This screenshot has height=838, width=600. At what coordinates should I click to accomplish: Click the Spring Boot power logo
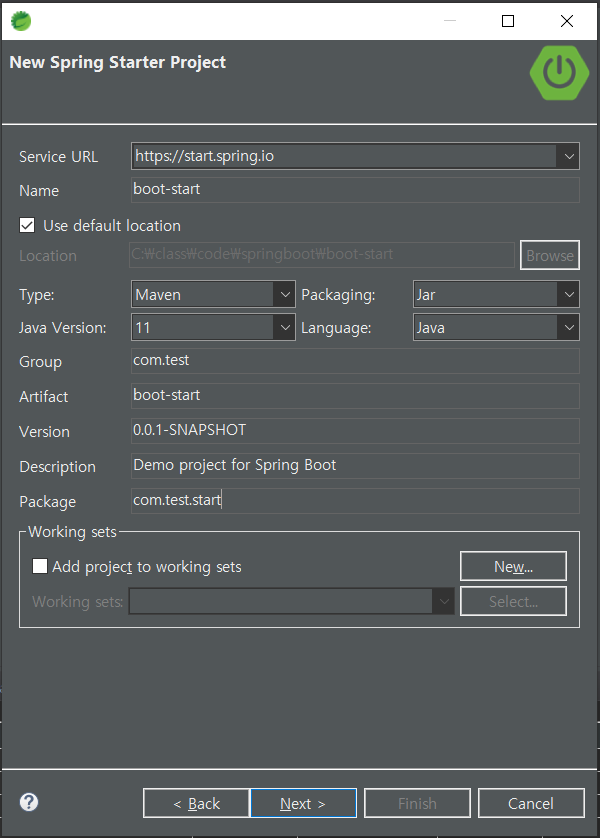559,72
